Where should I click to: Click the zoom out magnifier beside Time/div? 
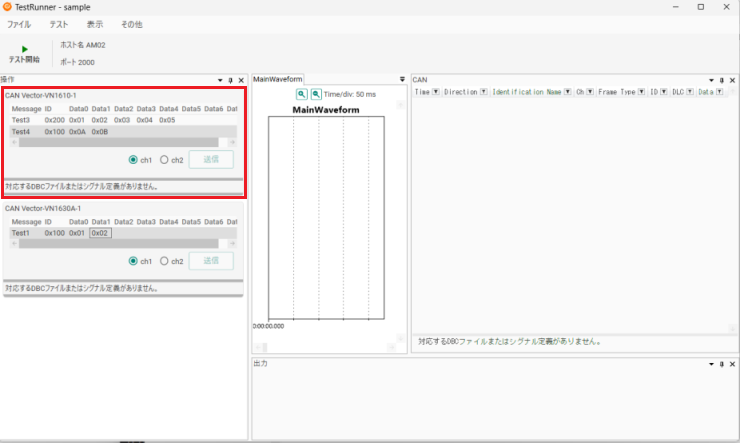click(x=316, y=93)
